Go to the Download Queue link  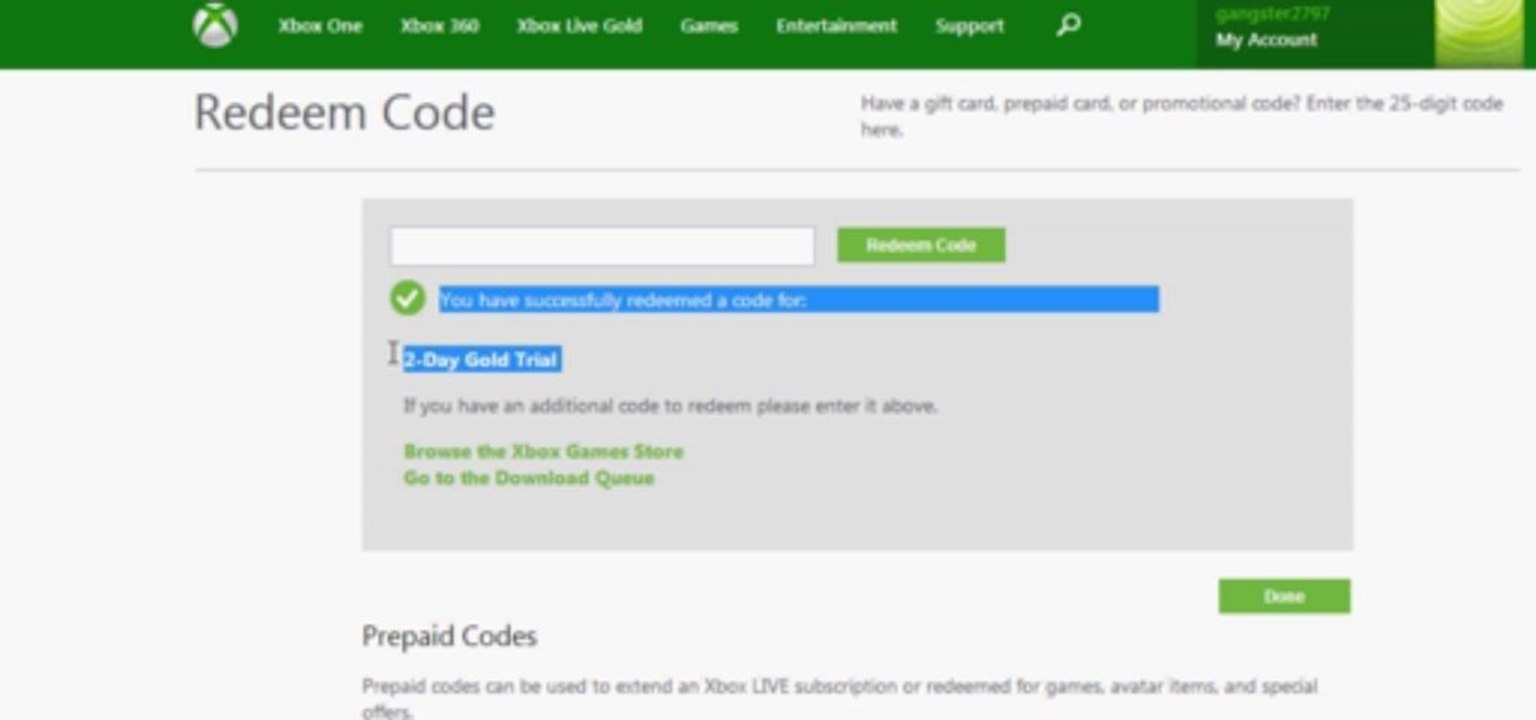[x=529, y=478]
